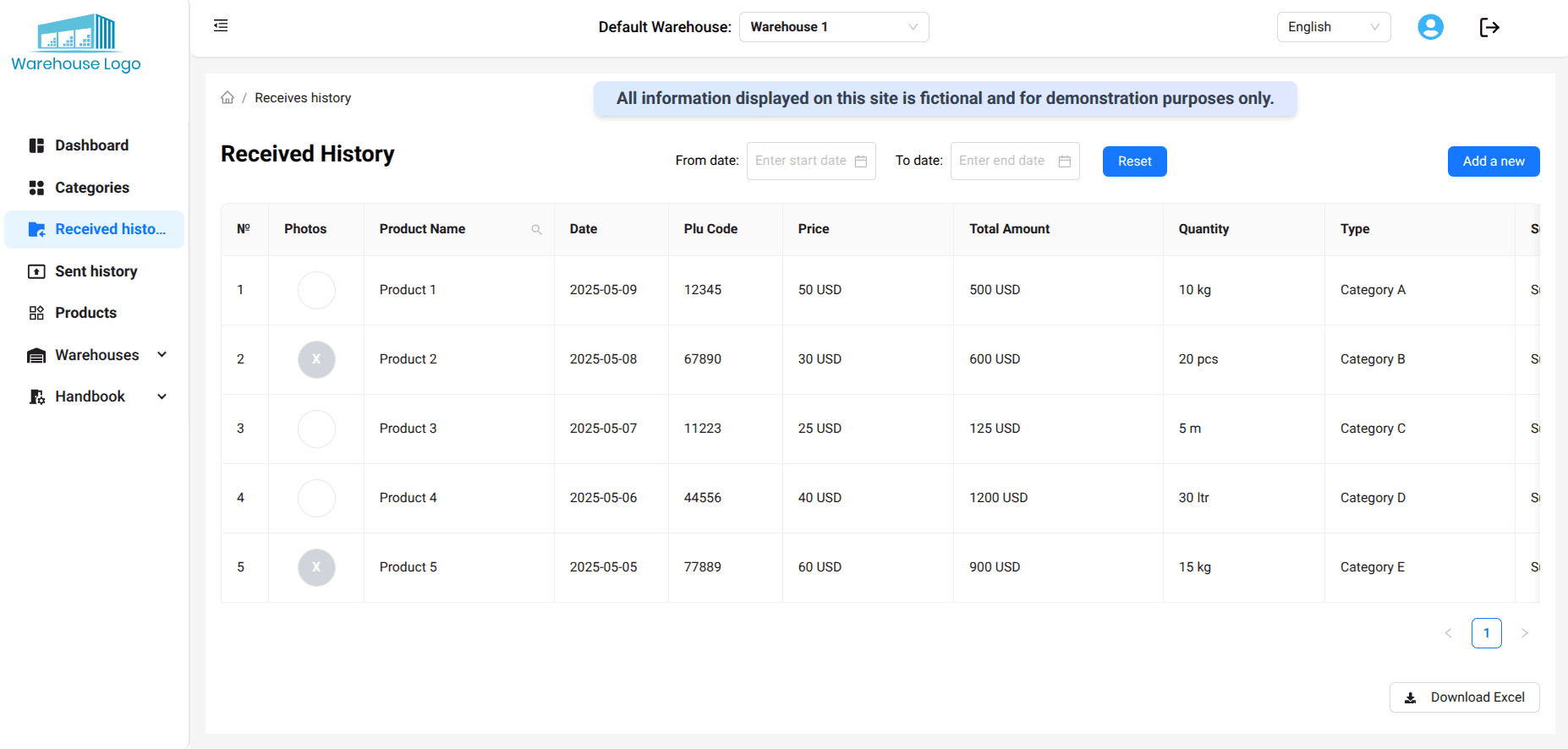
Task: Navigate to Products page
Action: (x=94, y=313)
